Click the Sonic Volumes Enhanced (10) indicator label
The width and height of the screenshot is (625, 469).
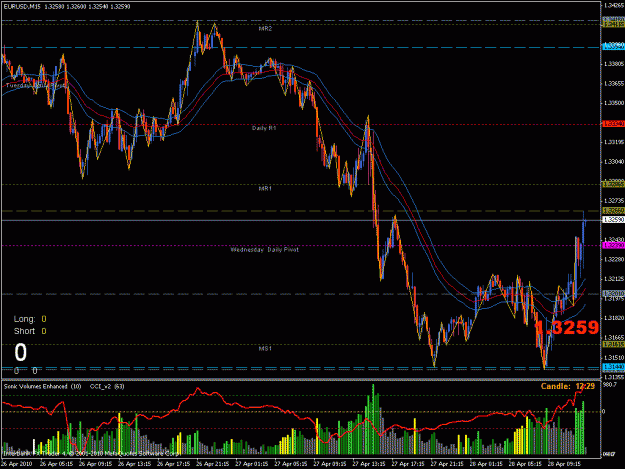tap(43, 387)
